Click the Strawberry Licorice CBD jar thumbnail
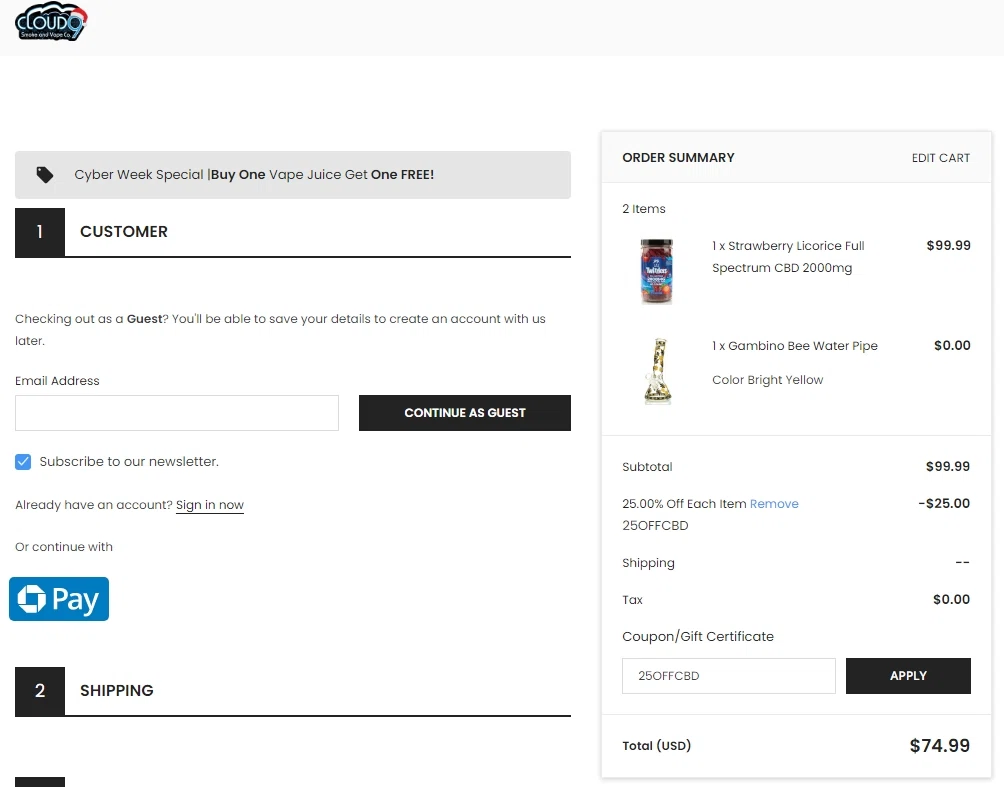 [657, 271]
